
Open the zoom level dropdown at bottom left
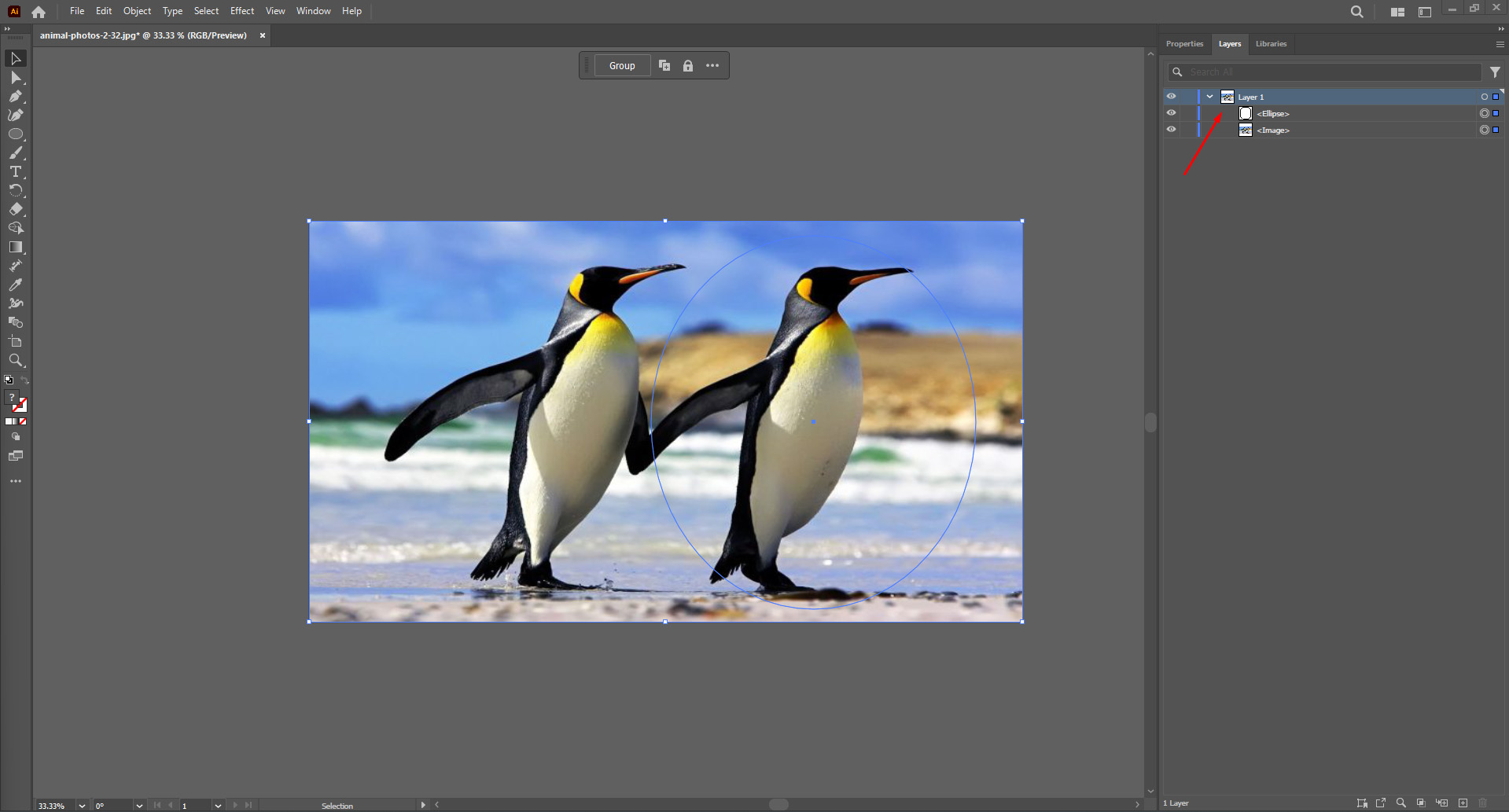[81, 805]
